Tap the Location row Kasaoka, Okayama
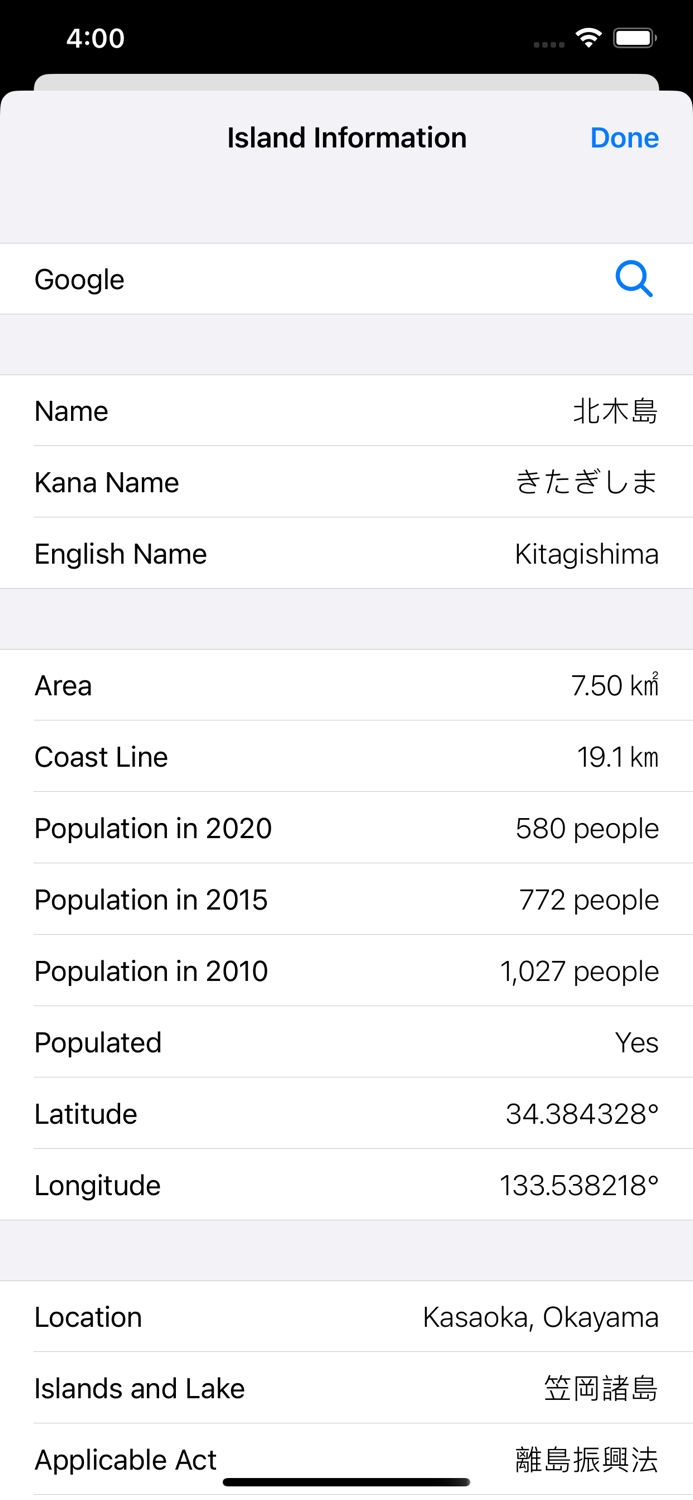 pos(346,1317)
